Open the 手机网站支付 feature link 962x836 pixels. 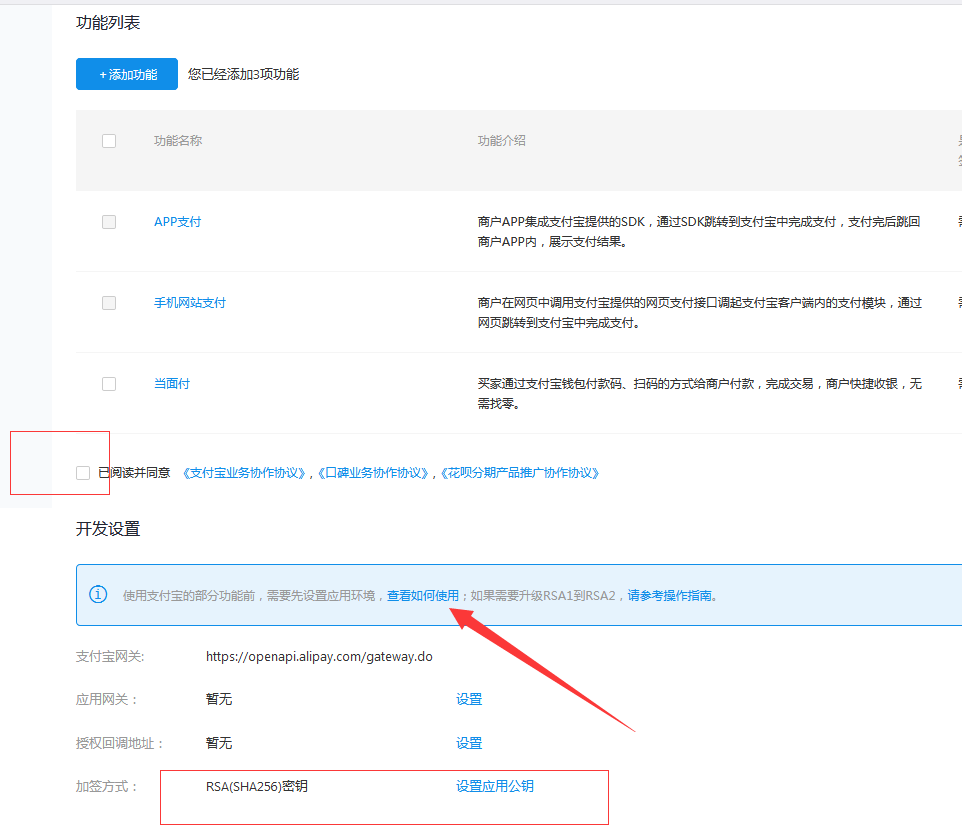[190, 303]
